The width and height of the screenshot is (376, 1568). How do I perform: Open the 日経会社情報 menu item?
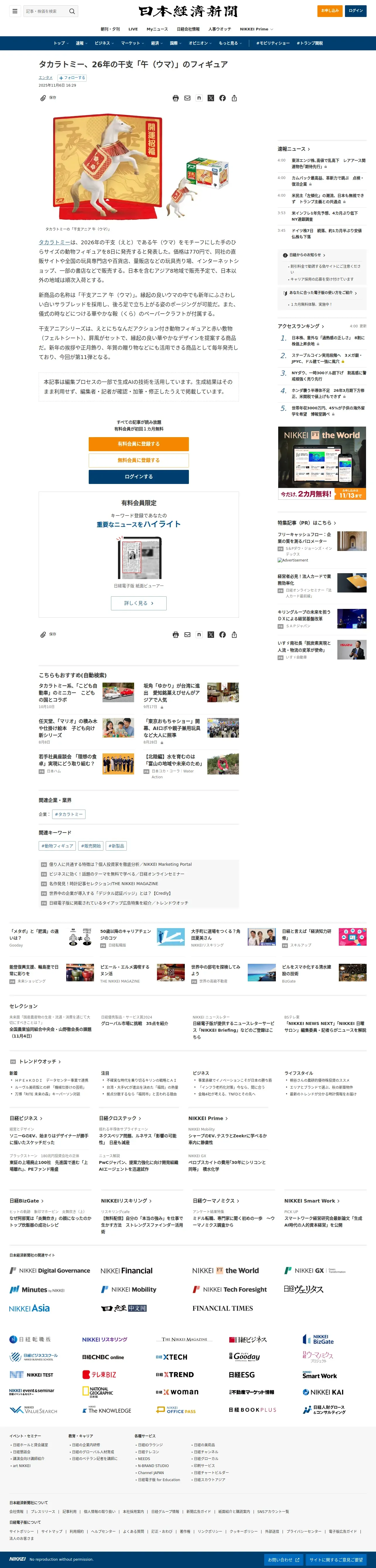point(188,29)
